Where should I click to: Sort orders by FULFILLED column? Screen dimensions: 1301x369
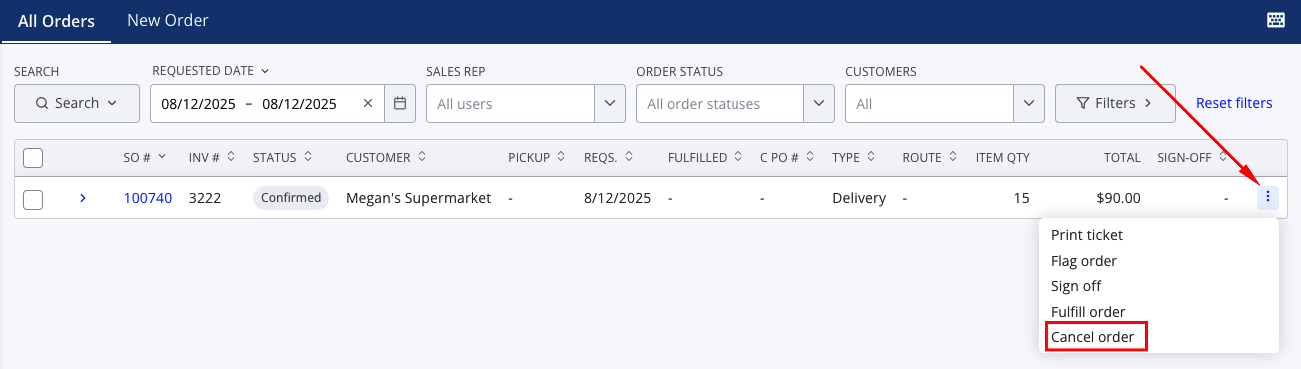(x=705, y=157)
